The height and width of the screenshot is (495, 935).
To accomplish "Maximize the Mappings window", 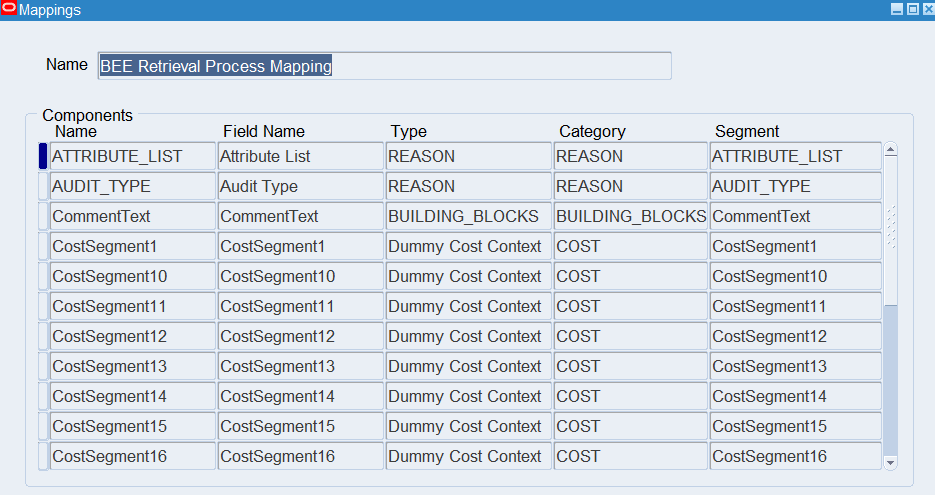I will coord(912,9).
